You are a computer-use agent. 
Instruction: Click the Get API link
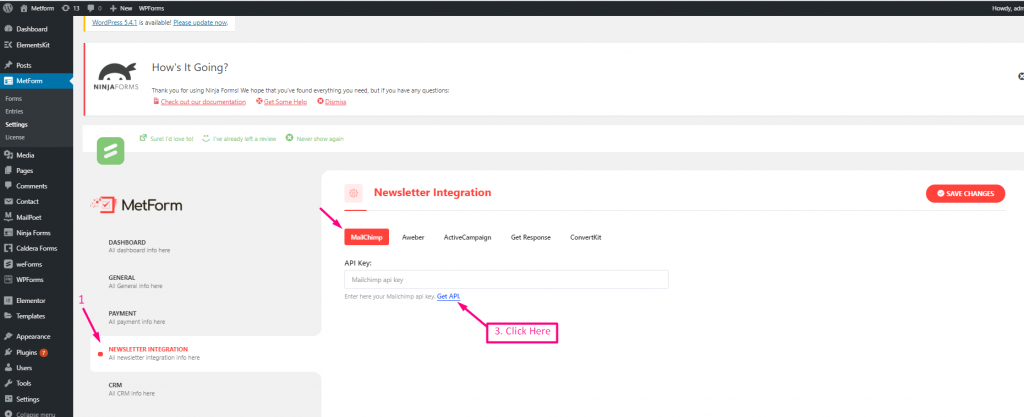tap(449, 296)
